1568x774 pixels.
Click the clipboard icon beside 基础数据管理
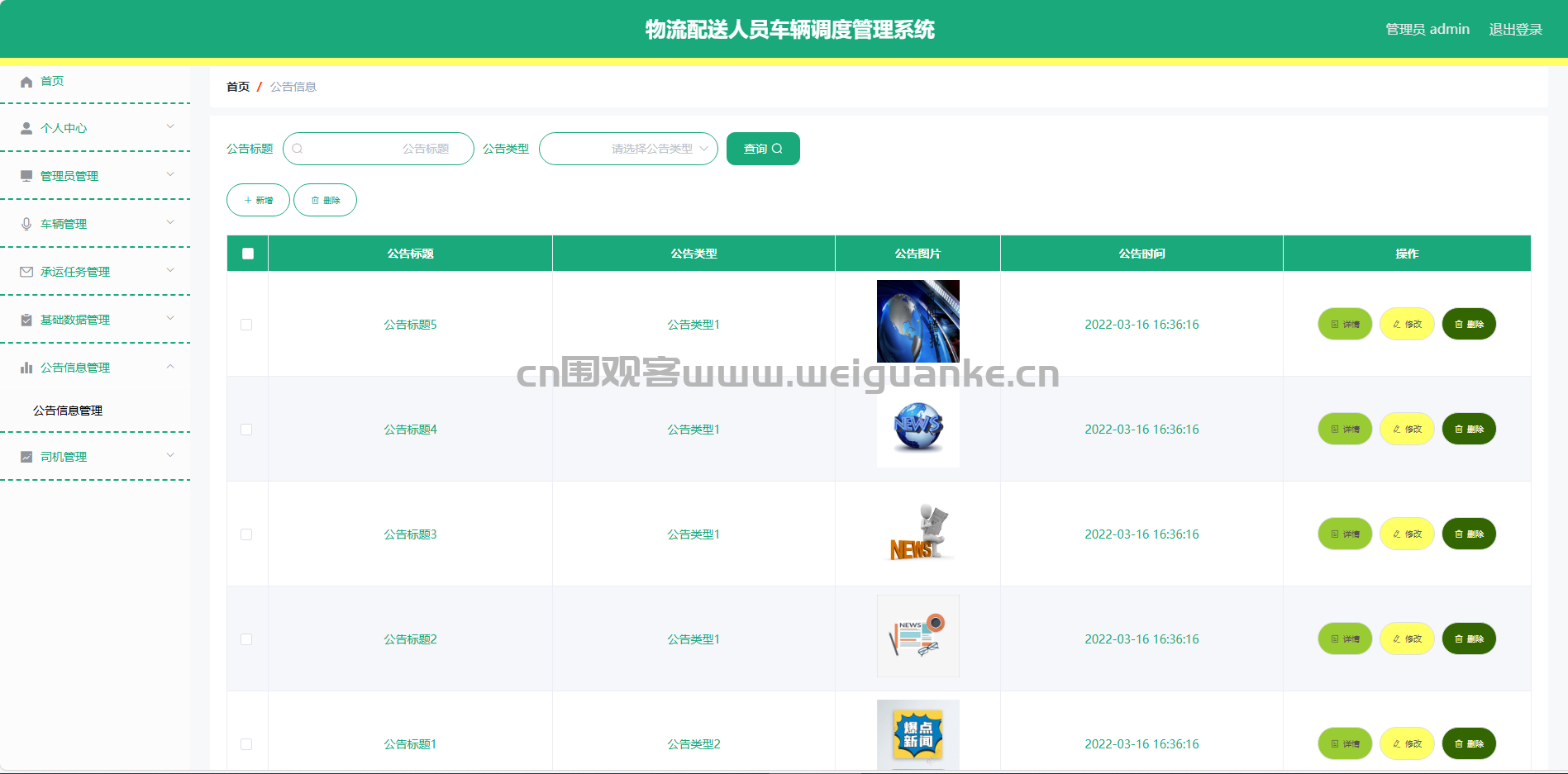(x=26, y=320)
